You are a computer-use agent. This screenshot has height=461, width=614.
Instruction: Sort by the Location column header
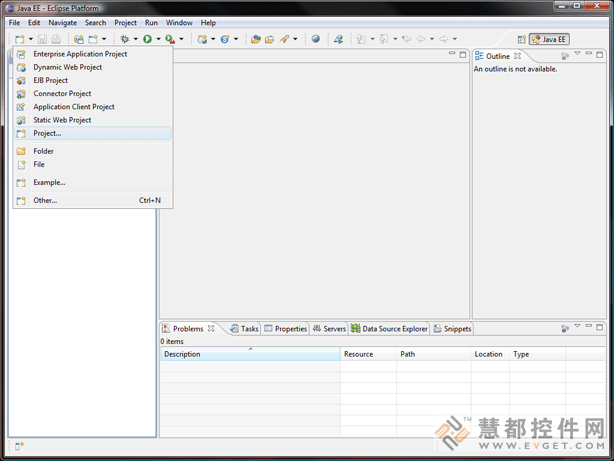pos(490,354)
